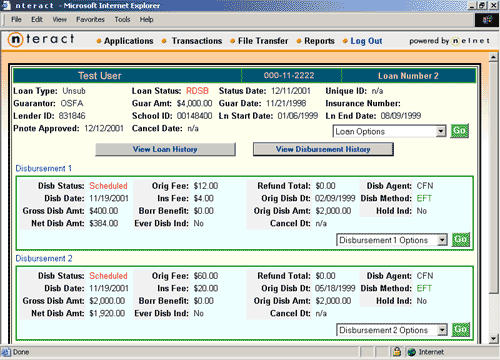Click Log Out link
The height and width of the screenshot is (360, 500).
click(366, 41)
